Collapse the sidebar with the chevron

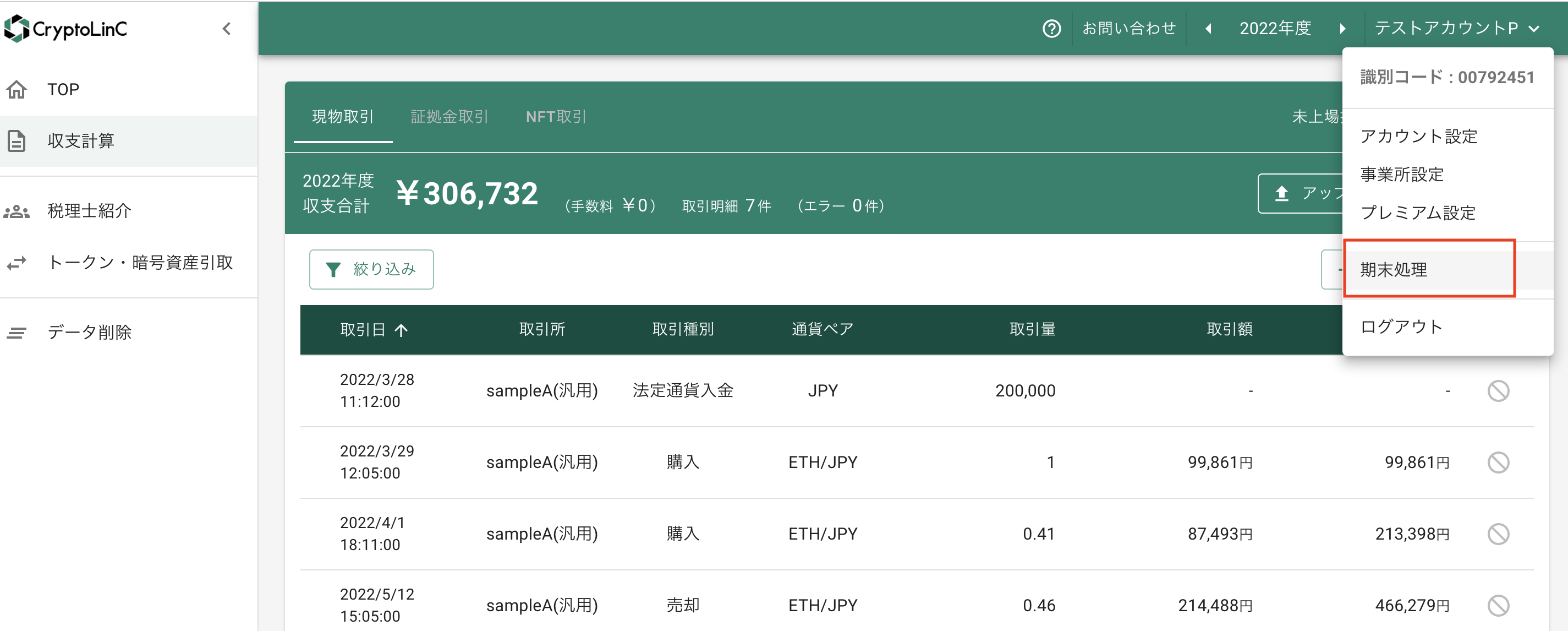(227, 28)
